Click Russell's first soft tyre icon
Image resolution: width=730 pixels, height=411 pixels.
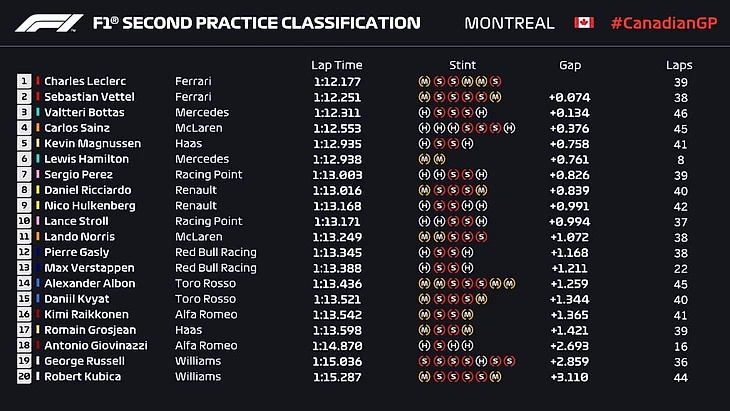[424, 361]
